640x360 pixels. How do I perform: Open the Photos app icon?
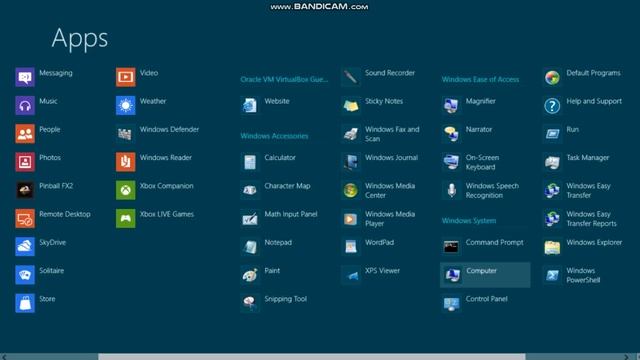click(x=25, y=162)
